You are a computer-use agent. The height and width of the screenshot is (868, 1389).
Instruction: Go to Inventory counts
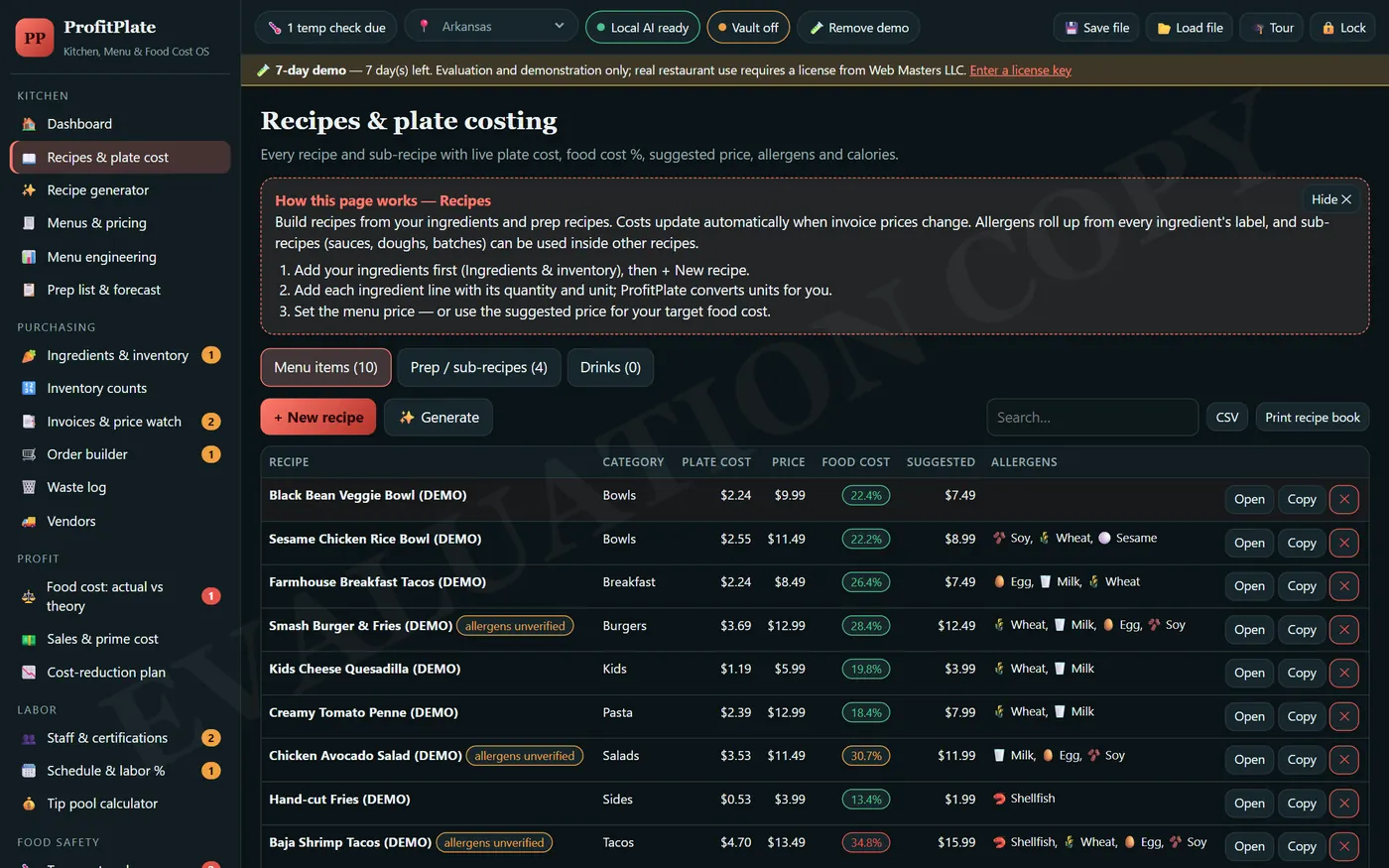pyautogui.click(x=120, y=388)
